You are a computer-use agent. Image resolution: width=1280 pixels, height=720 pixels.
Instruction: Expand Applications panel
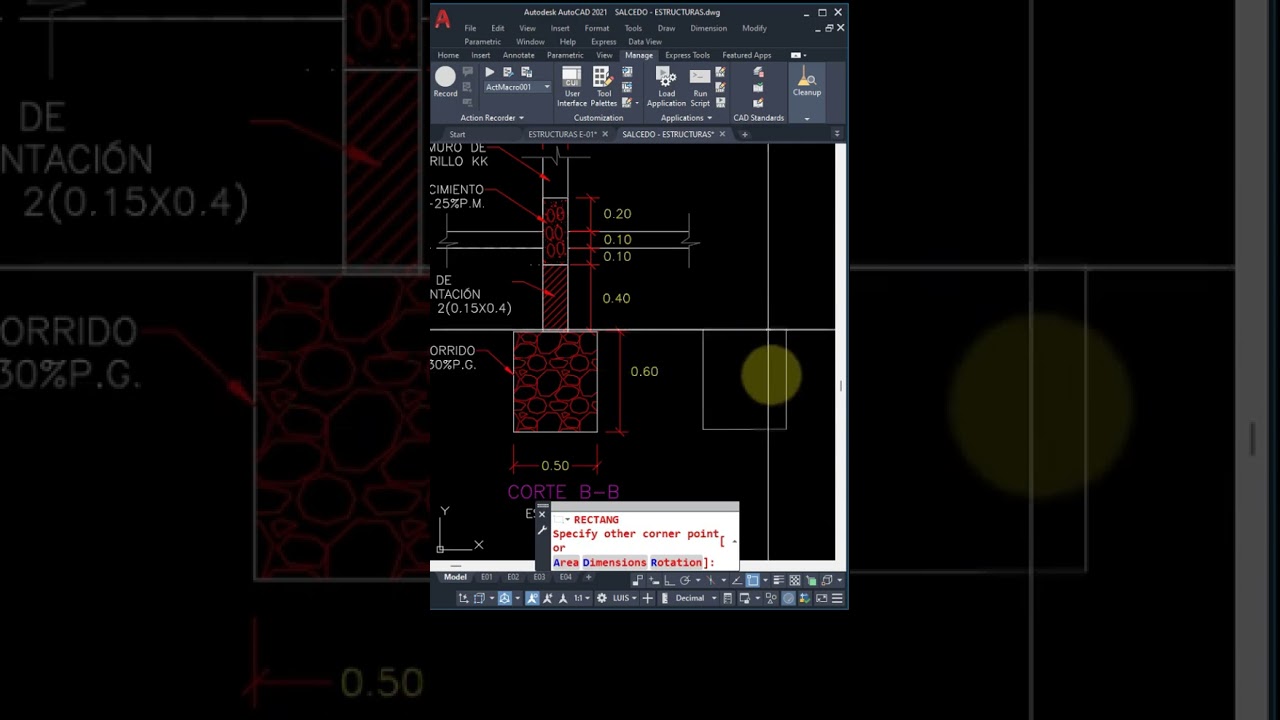tap(710, 118)
